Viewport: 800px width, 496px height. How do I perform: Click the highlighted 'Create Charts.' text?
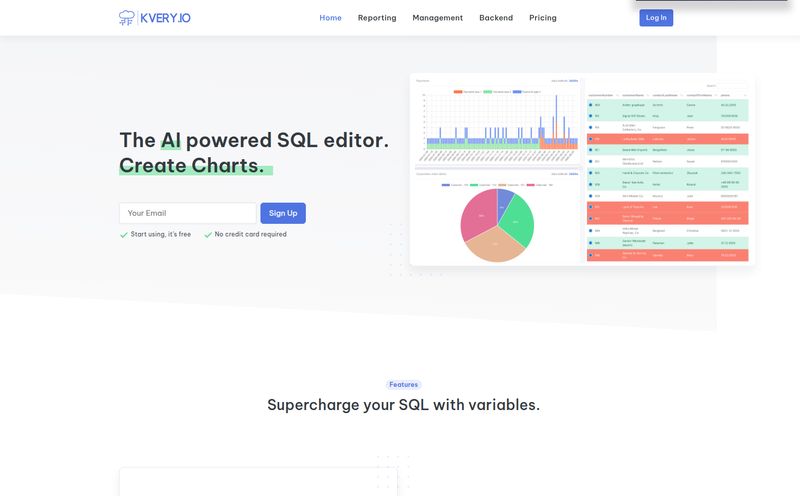click(192, 166)
